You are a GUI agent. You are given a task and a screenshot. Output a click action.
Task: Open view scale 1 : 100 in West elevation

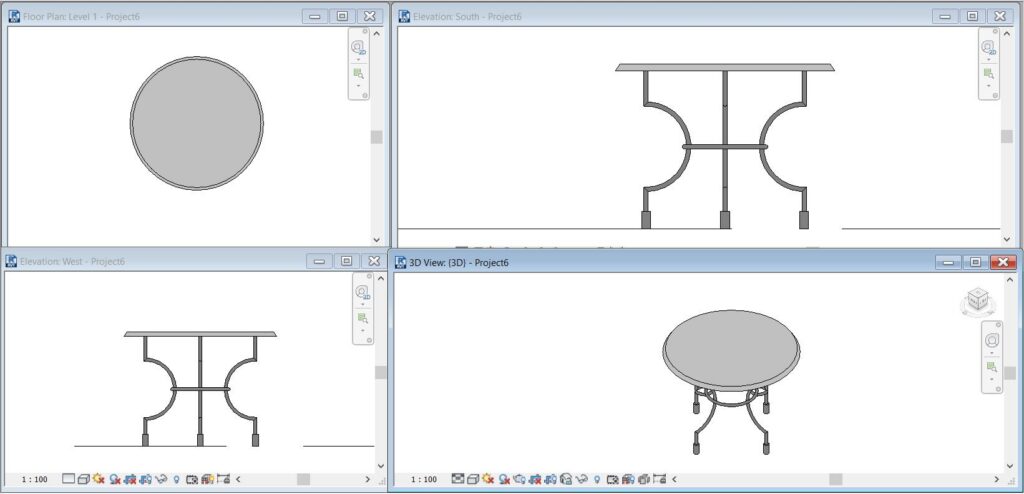(x=35, y=479)
